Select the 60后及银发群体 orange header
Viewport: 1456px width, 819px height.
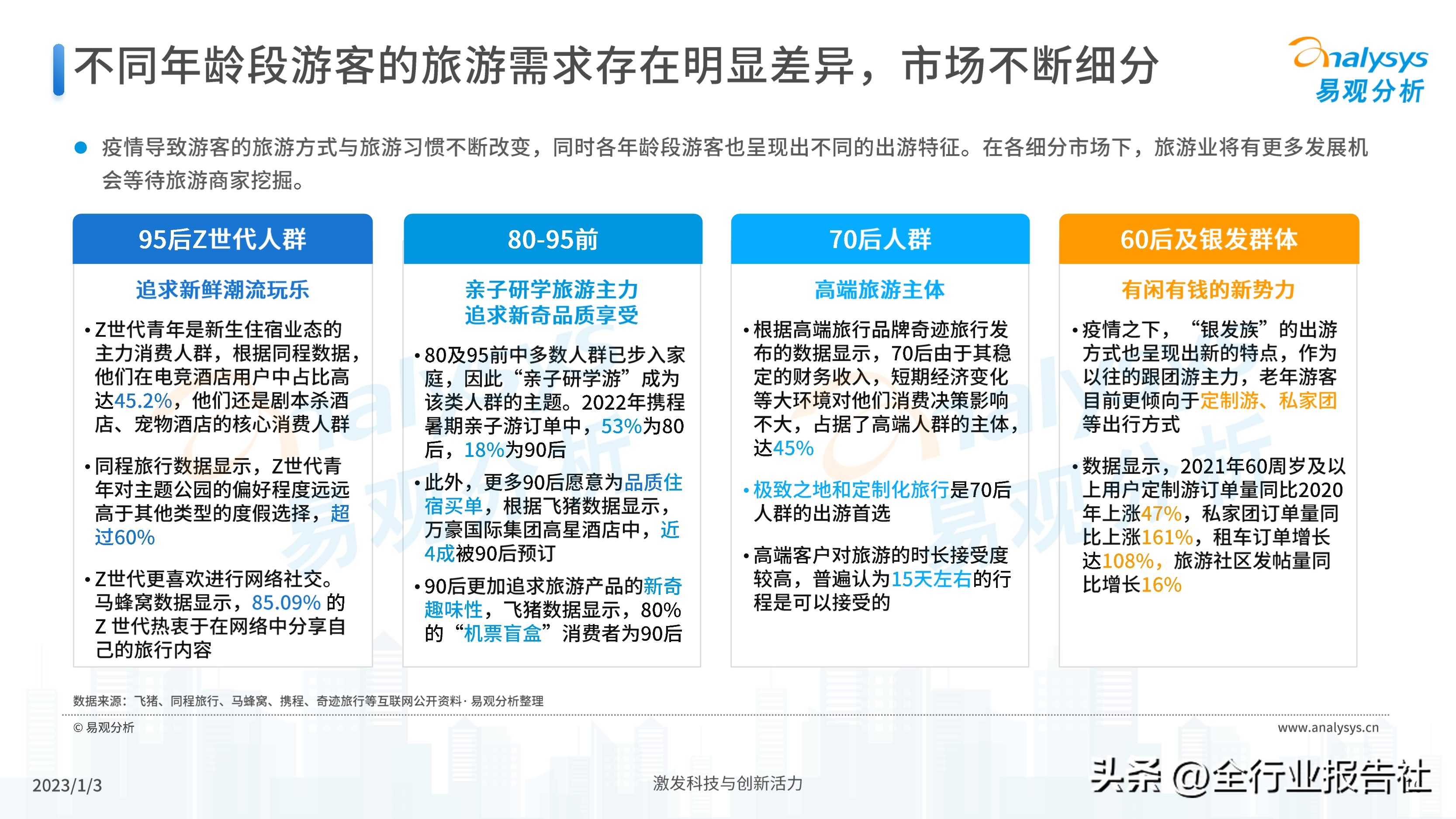1209,239
